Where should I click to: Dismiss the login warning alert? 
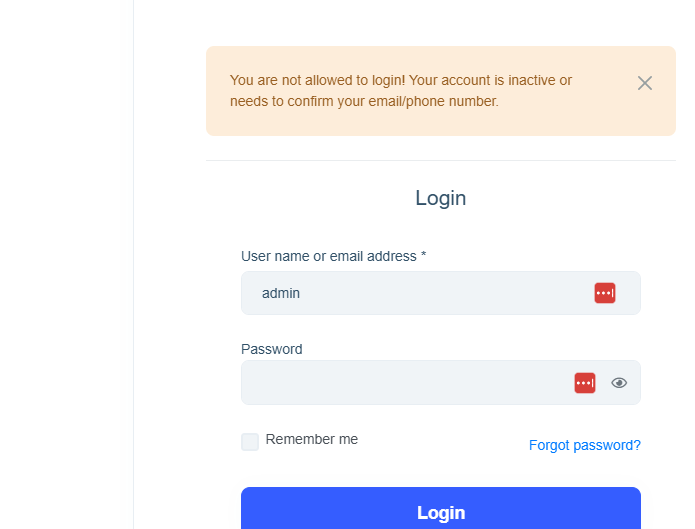[x=645, y=83]
